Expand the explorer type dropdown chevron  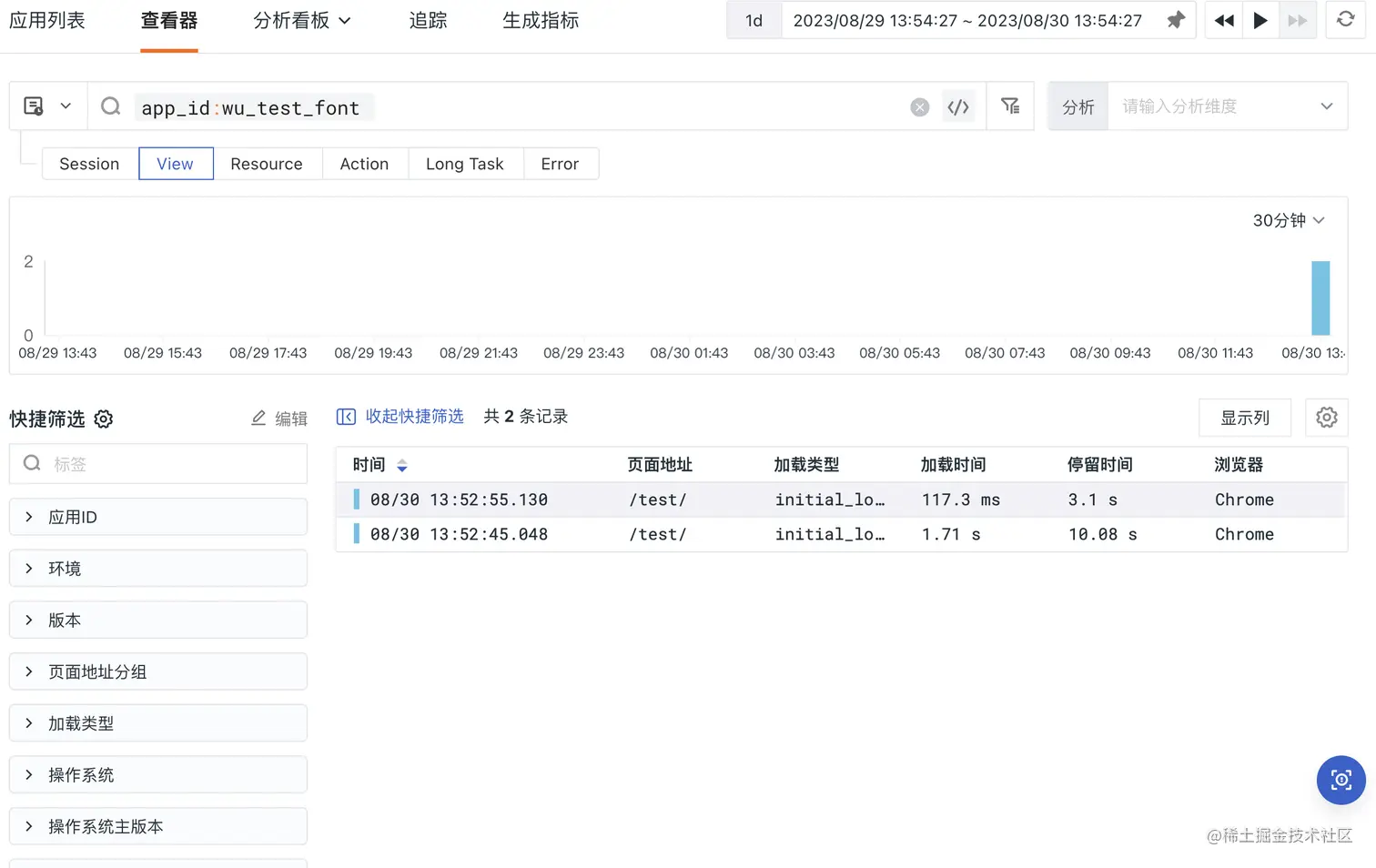coord(66,106)
